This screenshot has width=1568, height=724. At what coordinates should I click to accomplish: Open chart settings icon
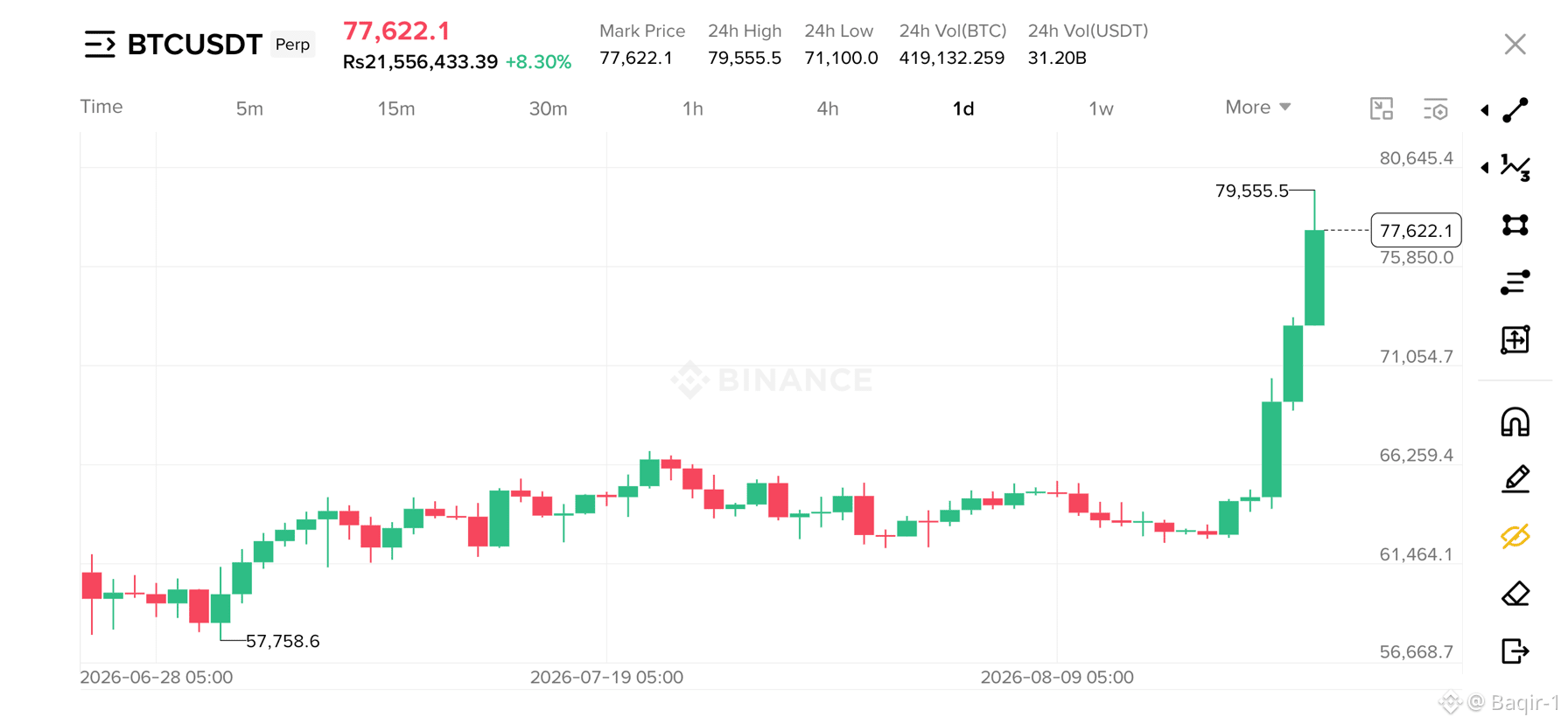coord(1436,108)
